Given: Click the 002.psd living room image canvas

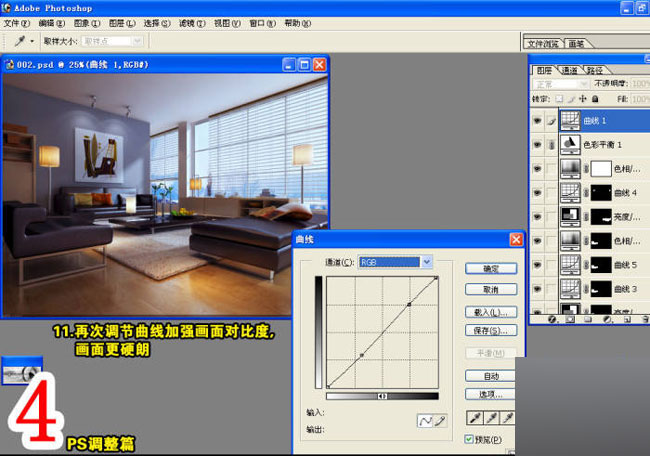Looking at the screenshot, I should tap(166, 195).
